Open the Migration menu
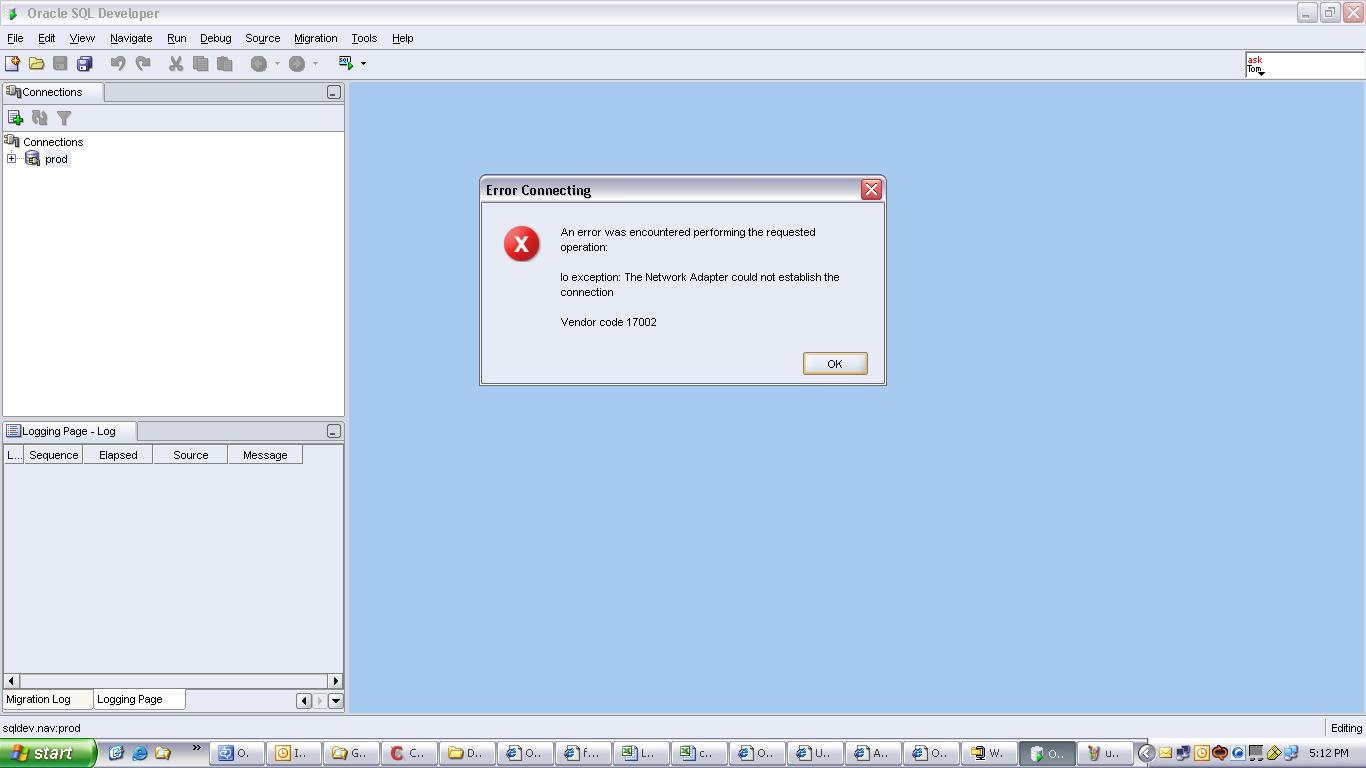1366x768 pixels. click(x=315, y=38)
